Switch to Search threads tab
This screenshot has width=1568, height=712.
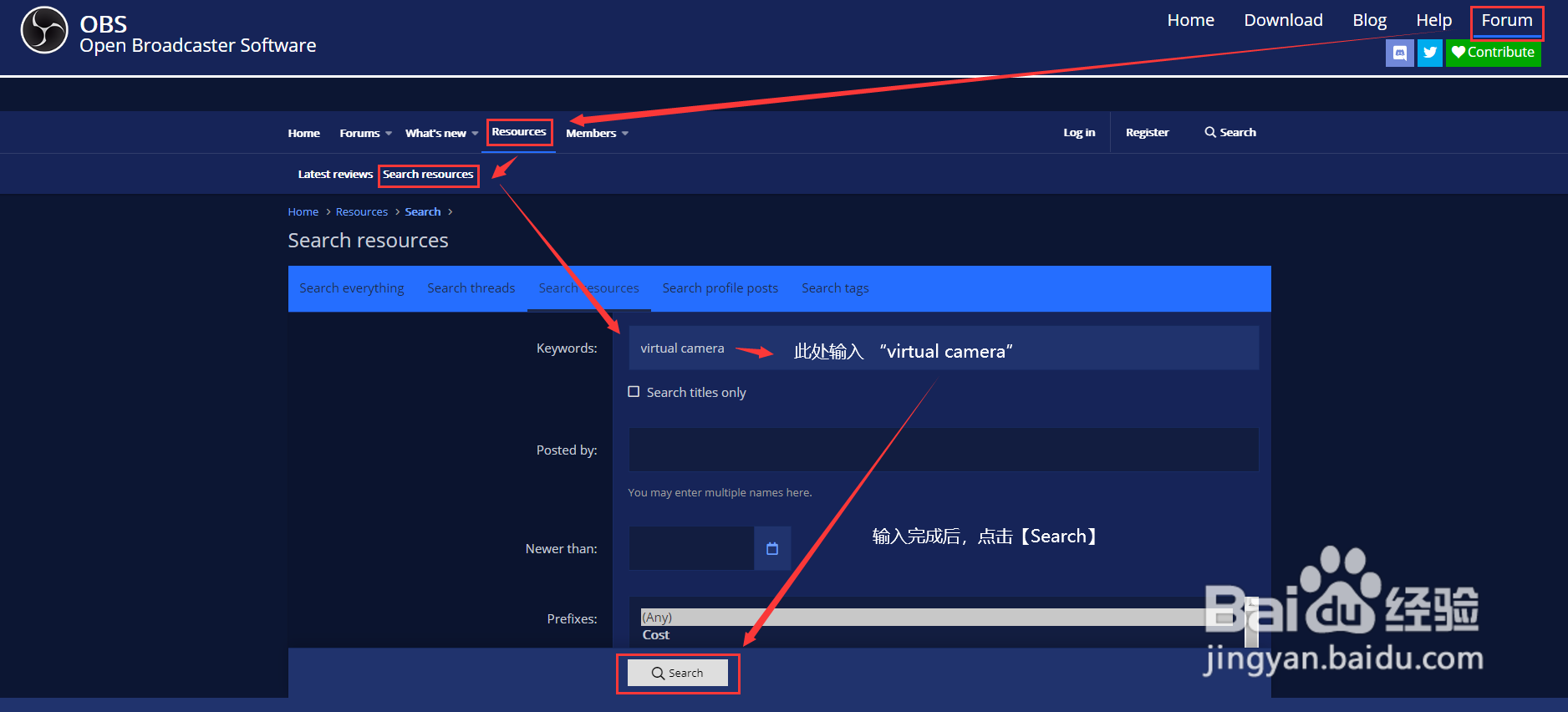pos(471,288)
